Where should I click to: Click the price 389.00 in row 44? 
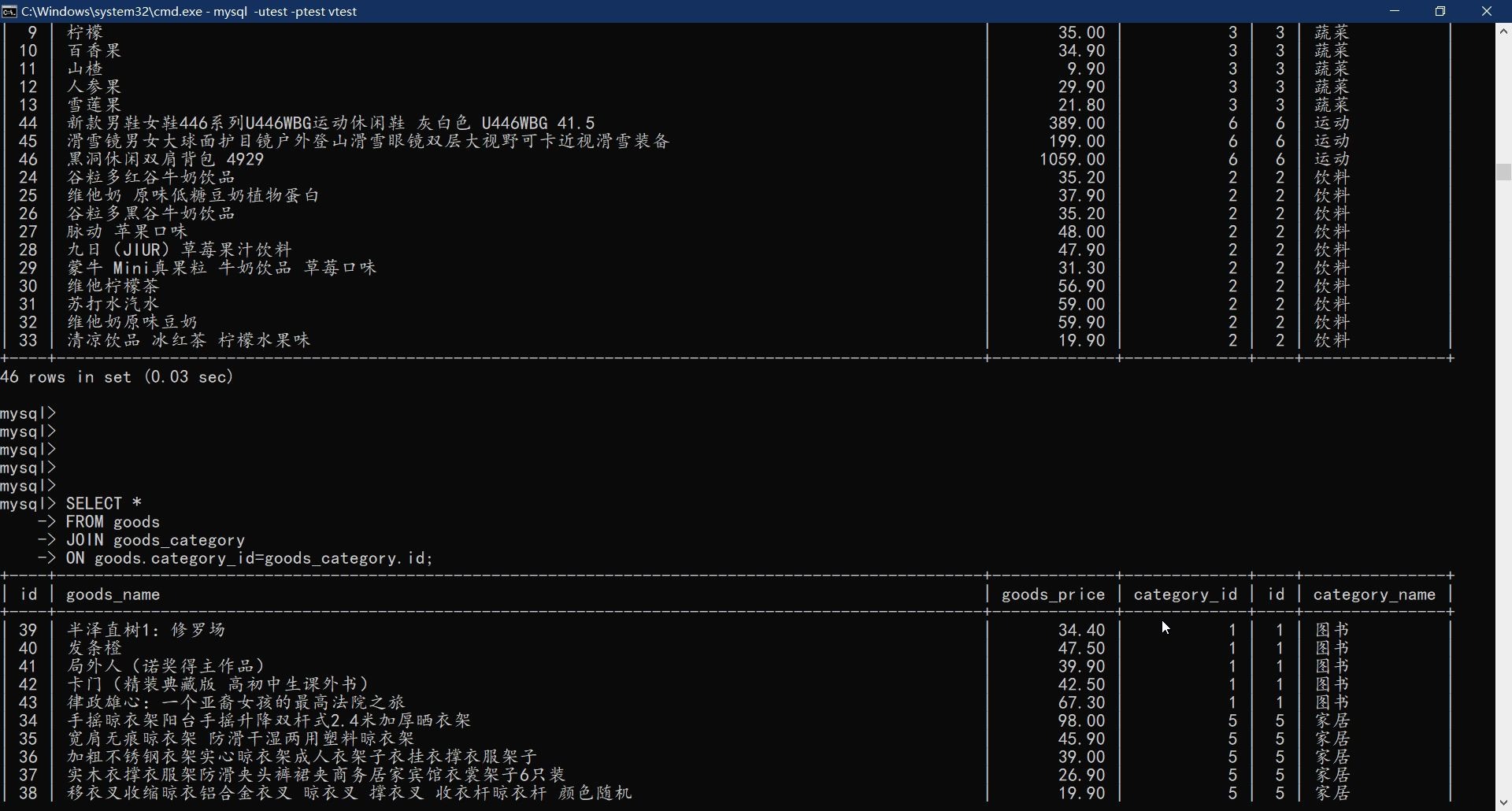(x=1077, y=123)
